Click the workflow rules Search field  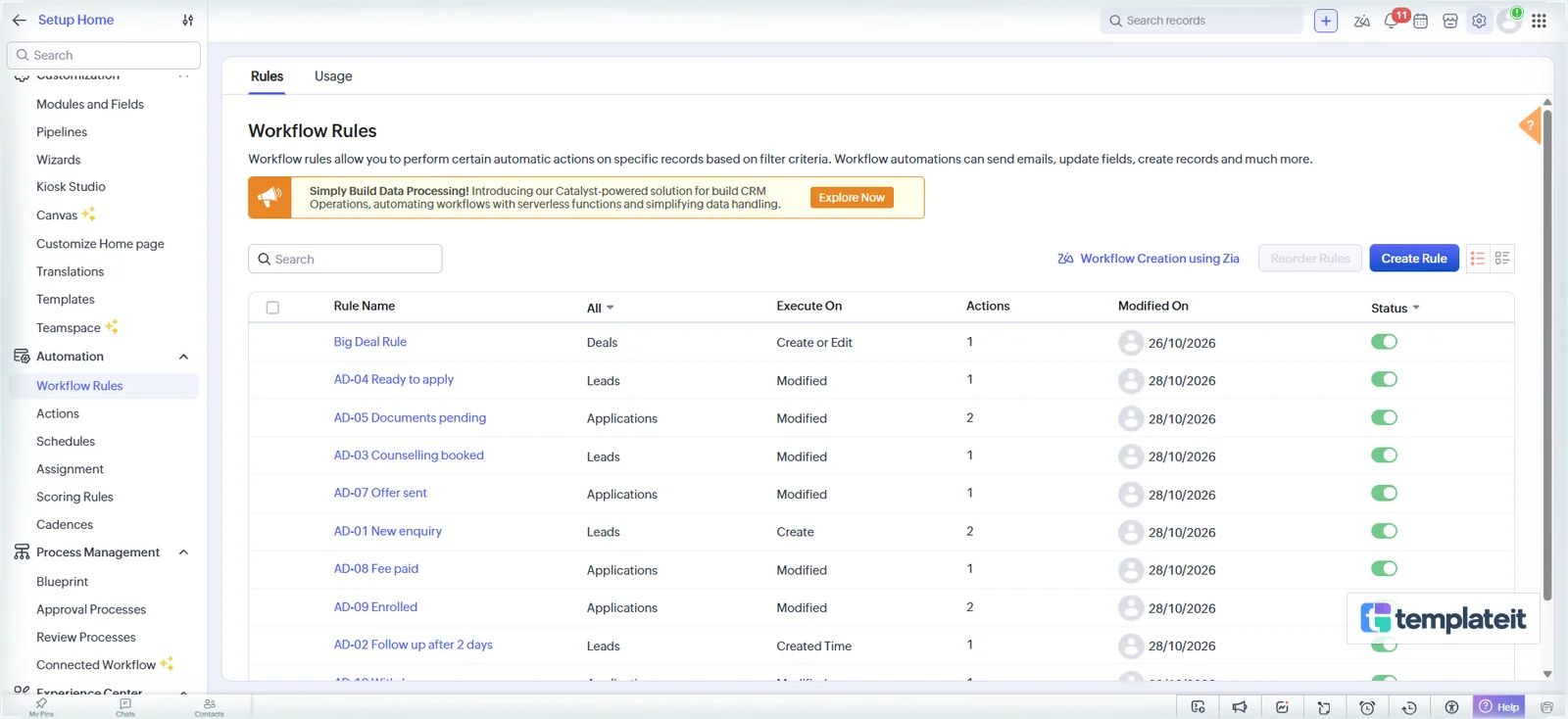tap(345, 259)
